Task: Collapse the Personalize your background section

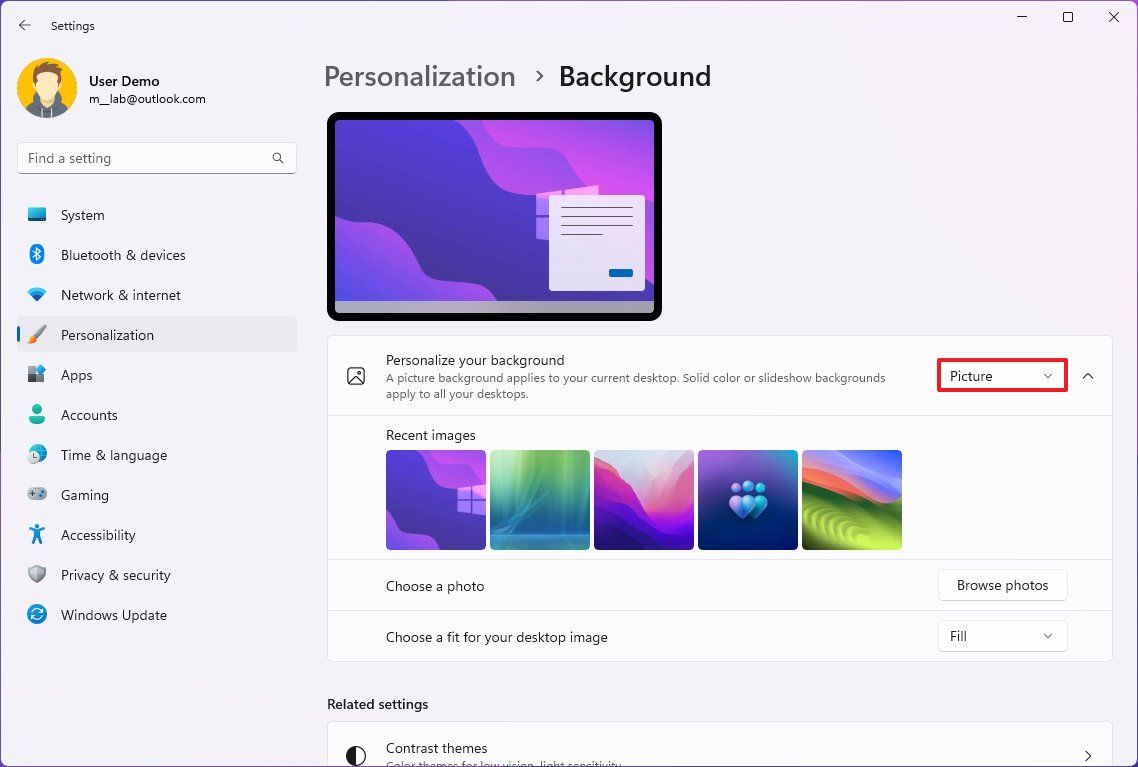Action: tap(1088, 375)
